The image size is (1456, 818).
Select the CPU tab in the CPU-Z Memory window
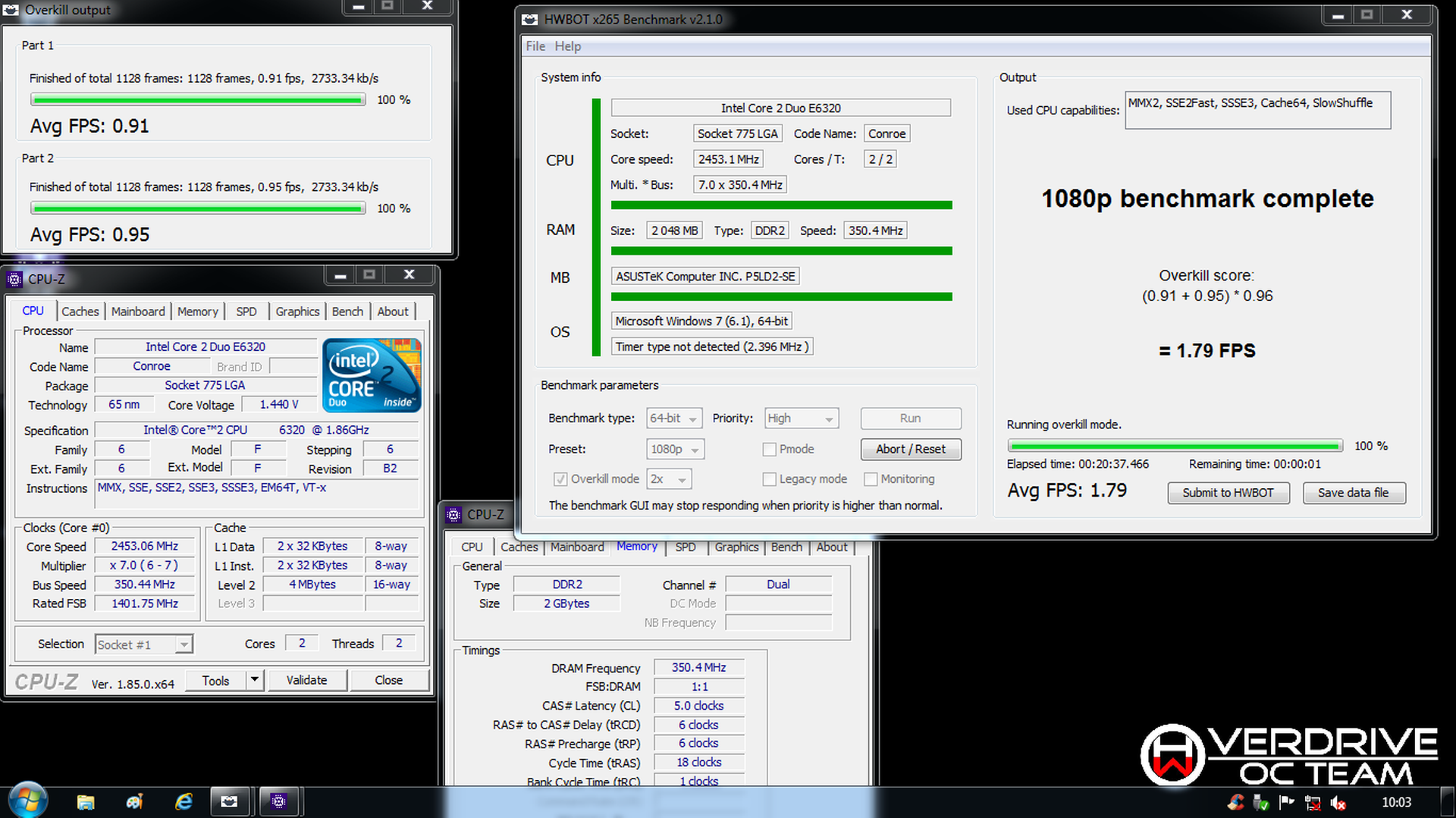472,547
